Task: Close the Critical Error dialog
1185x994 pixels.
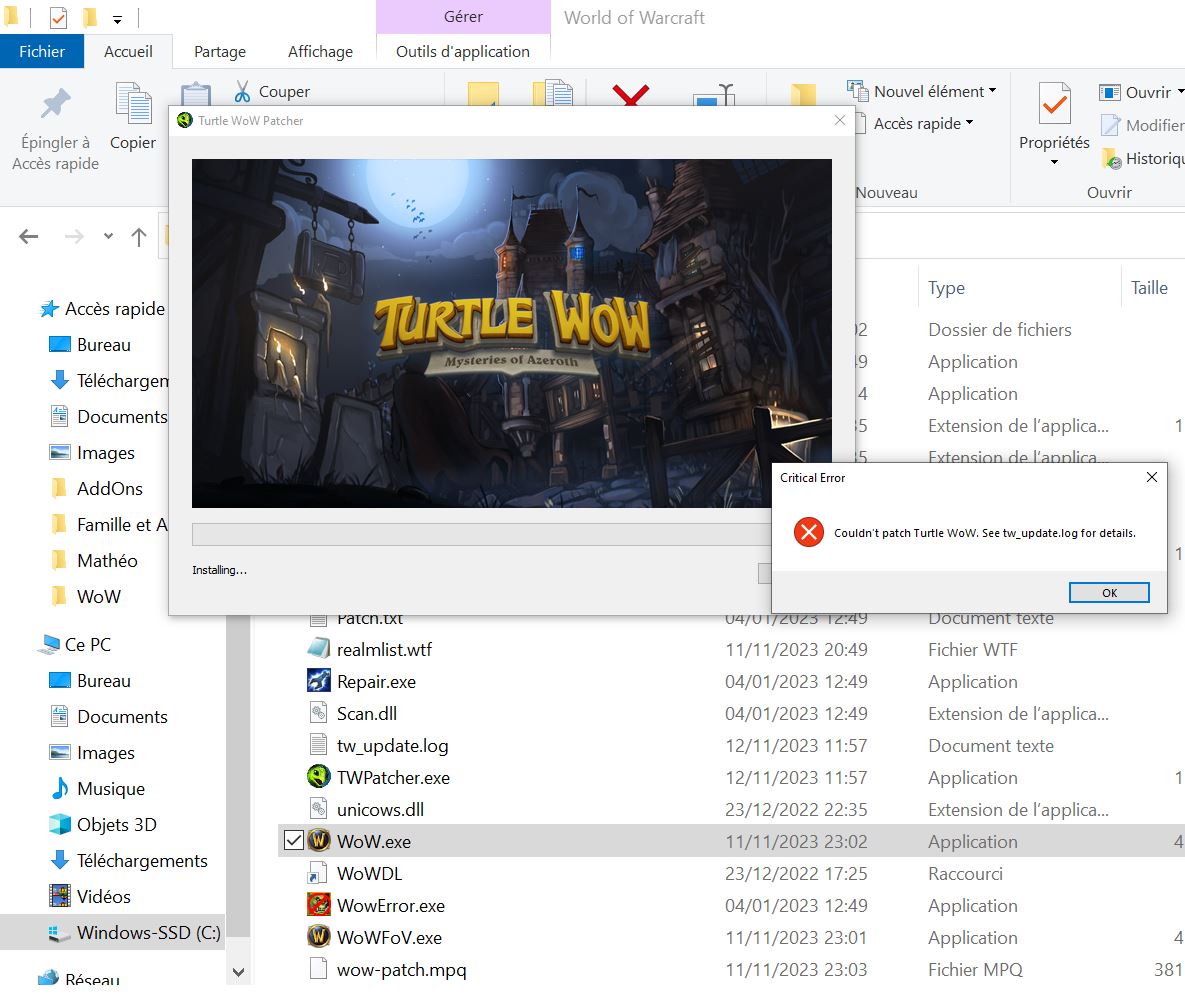Action: pyautogui.click(x=1151, y=477)
